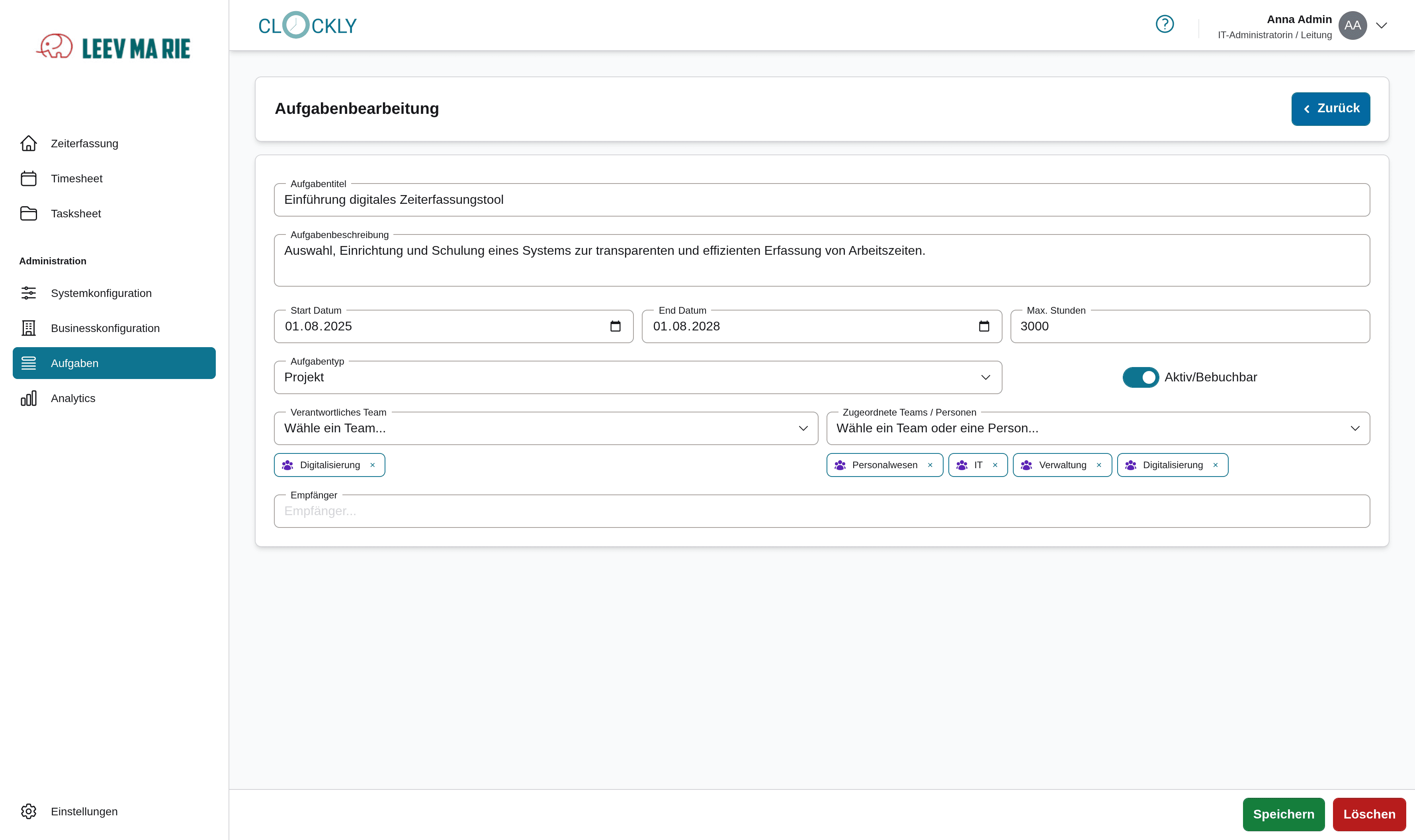1415x840 pixels.
Task: Click the Empfänger input field
Action: [821, 511]
